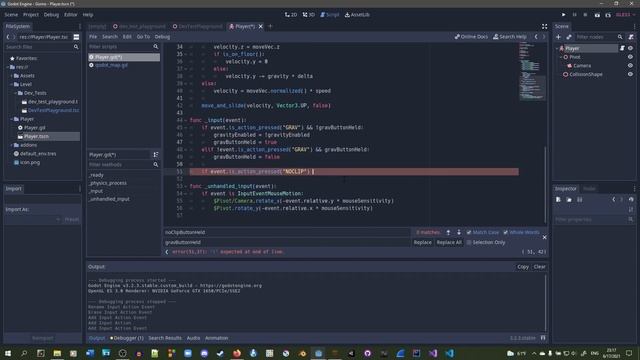Image resolution: width=640 pixels, height=360 pixels.
Task: Copy the Output log
Action: point(523,267)
